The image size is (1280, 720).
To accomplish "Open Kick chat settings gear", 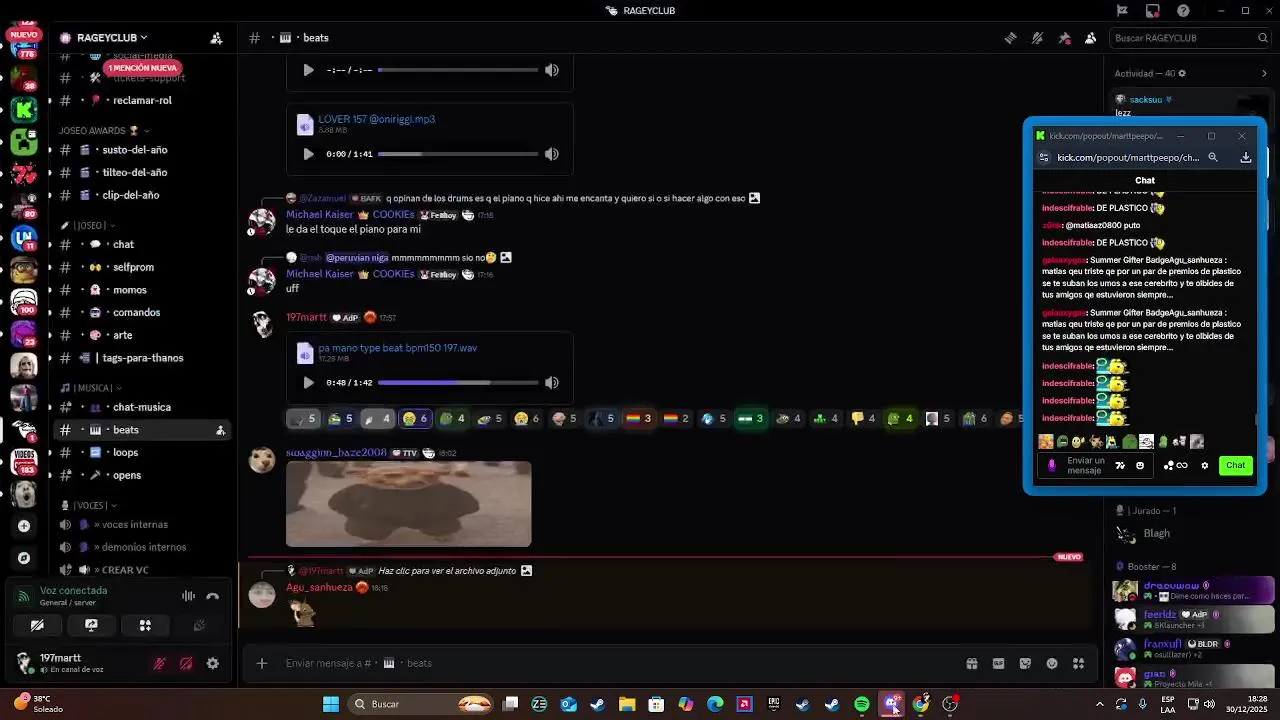I will tap(1204, 465).
